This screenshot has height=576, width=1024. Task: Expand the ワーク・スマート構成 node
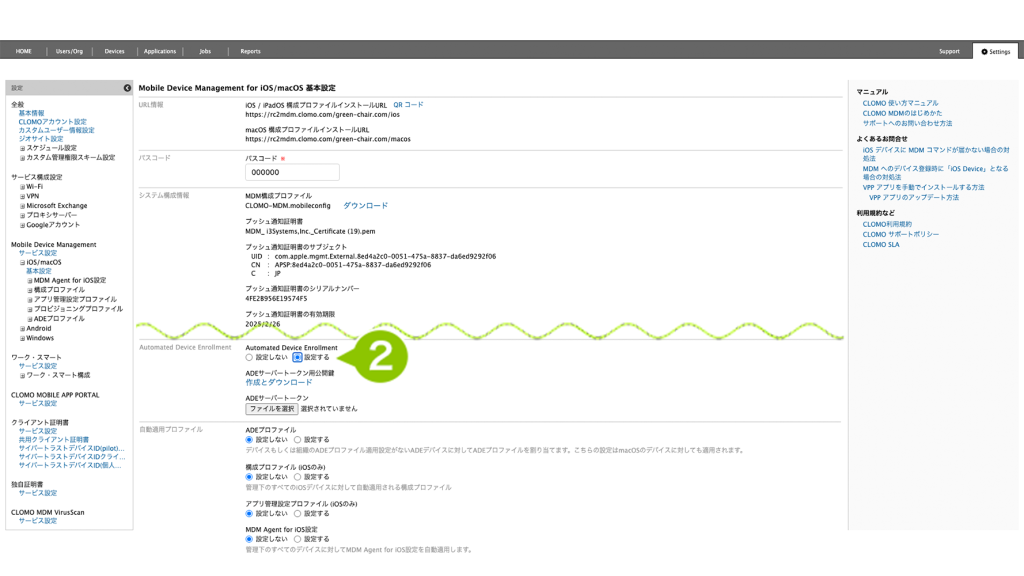[x=23, y=376]
